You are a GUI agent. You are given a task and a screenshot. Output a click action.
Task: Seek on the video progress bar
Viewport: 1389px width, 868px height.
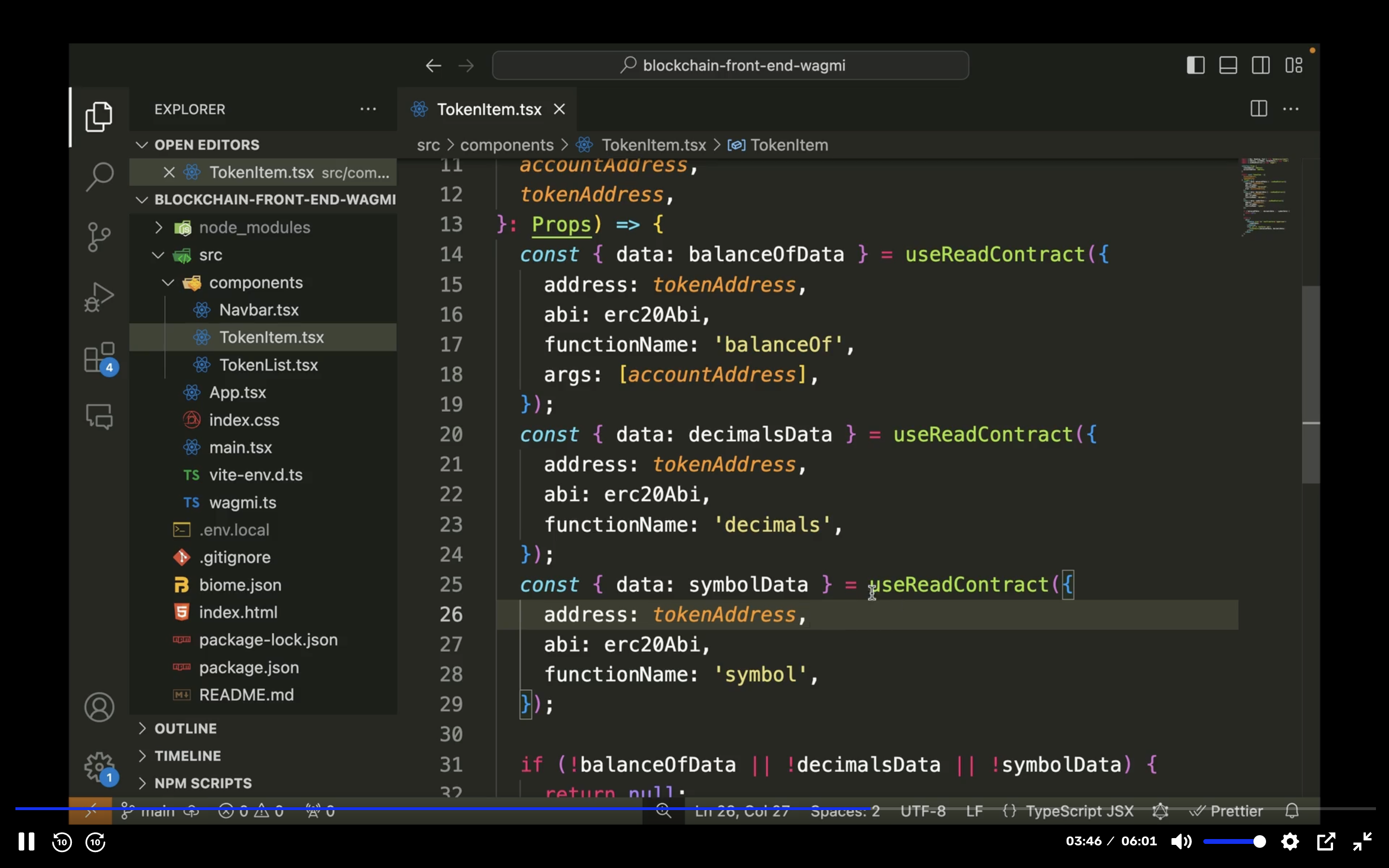click(694, 808)
